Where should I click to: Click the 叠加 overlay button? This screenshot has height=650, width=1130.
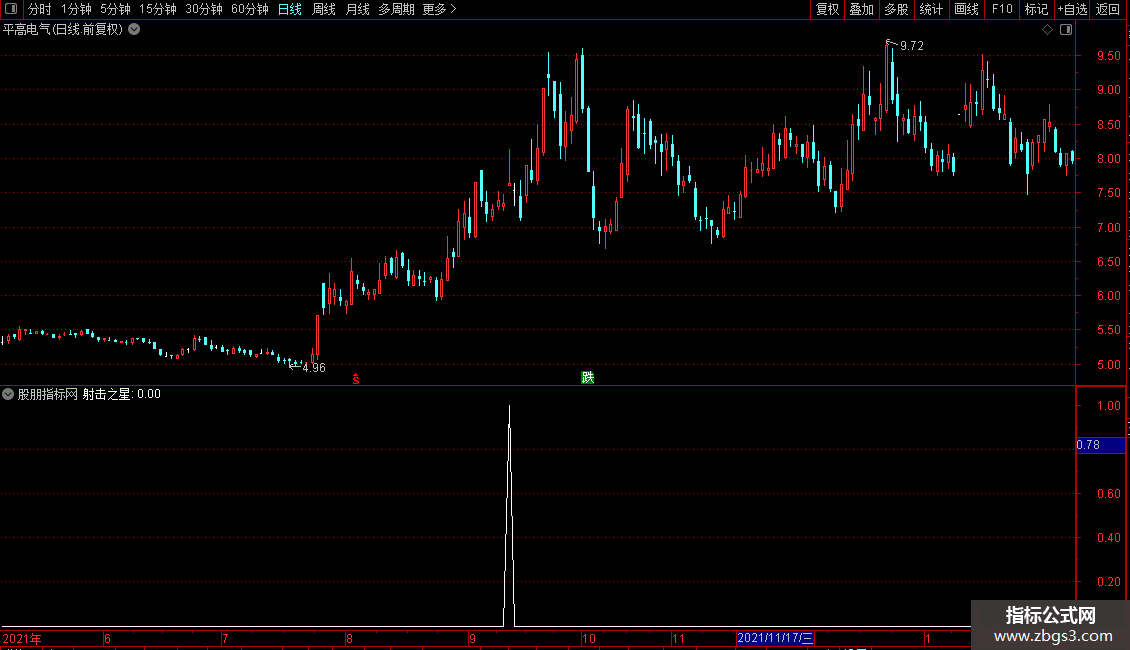pos(861,9)
